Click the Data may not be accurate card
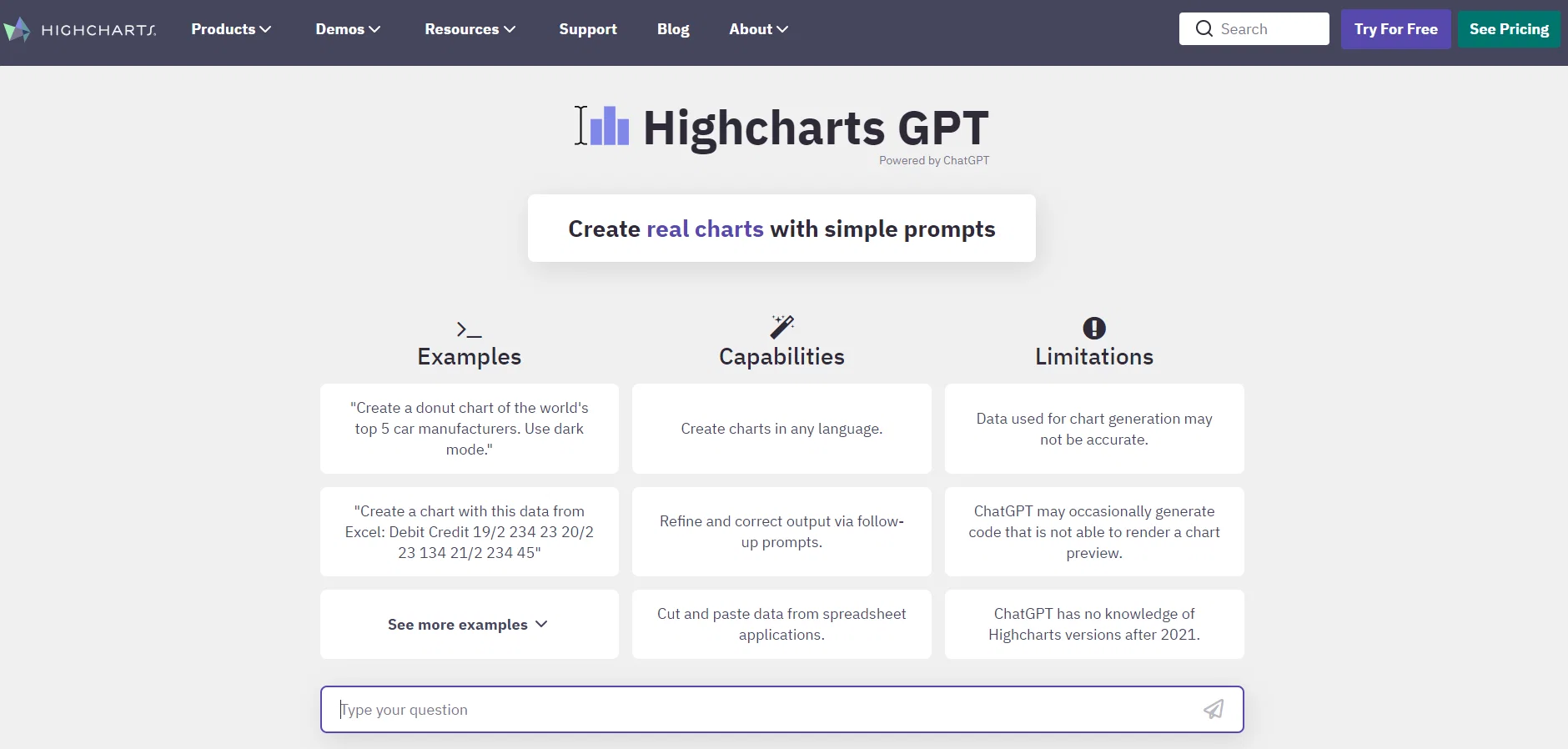This screenshot has height=749, width=1568. (x=1094, y=429)
